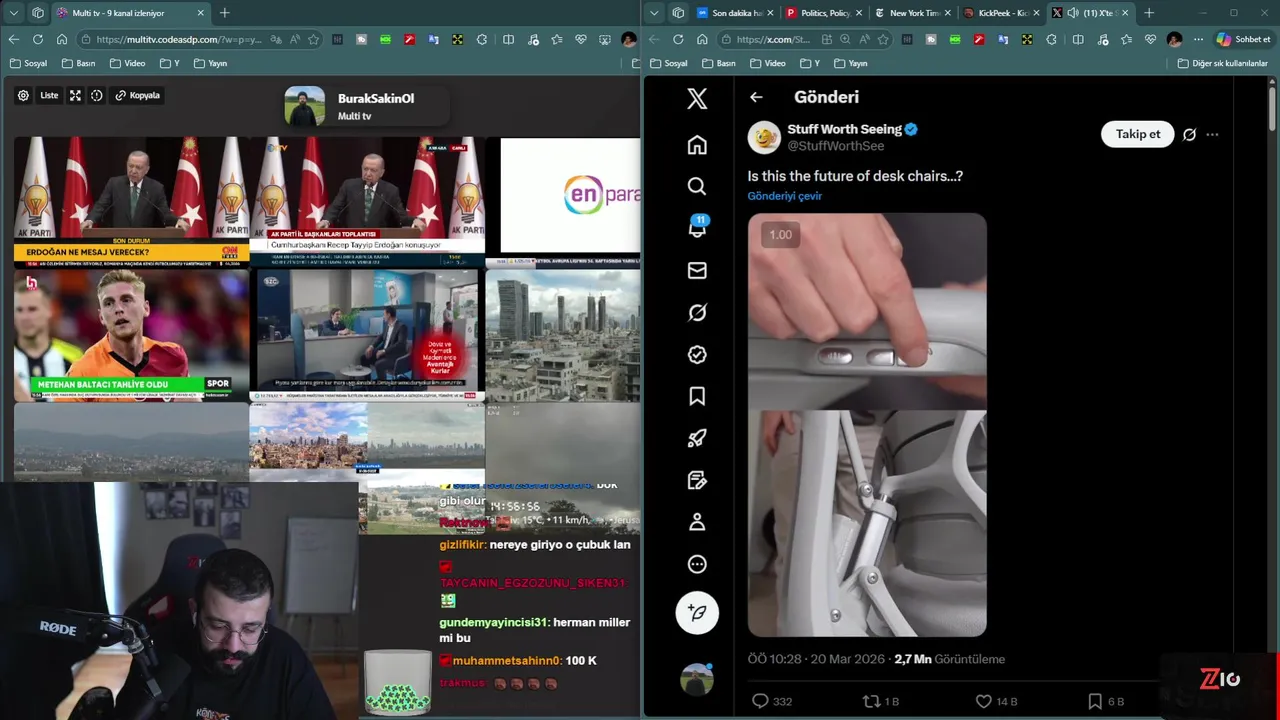Viewport: 1280px width, 720px height.
Task: Switch to New York Times tab
Action: 910,13
